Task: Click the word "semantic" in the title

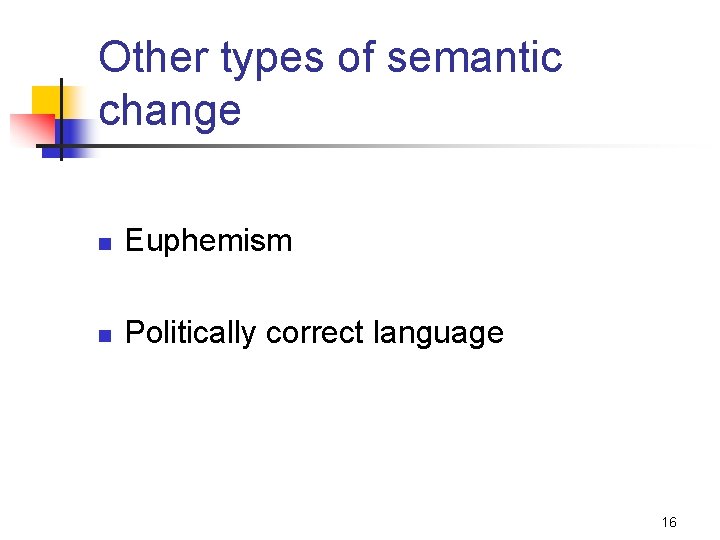Action: [x=474, y=58]
